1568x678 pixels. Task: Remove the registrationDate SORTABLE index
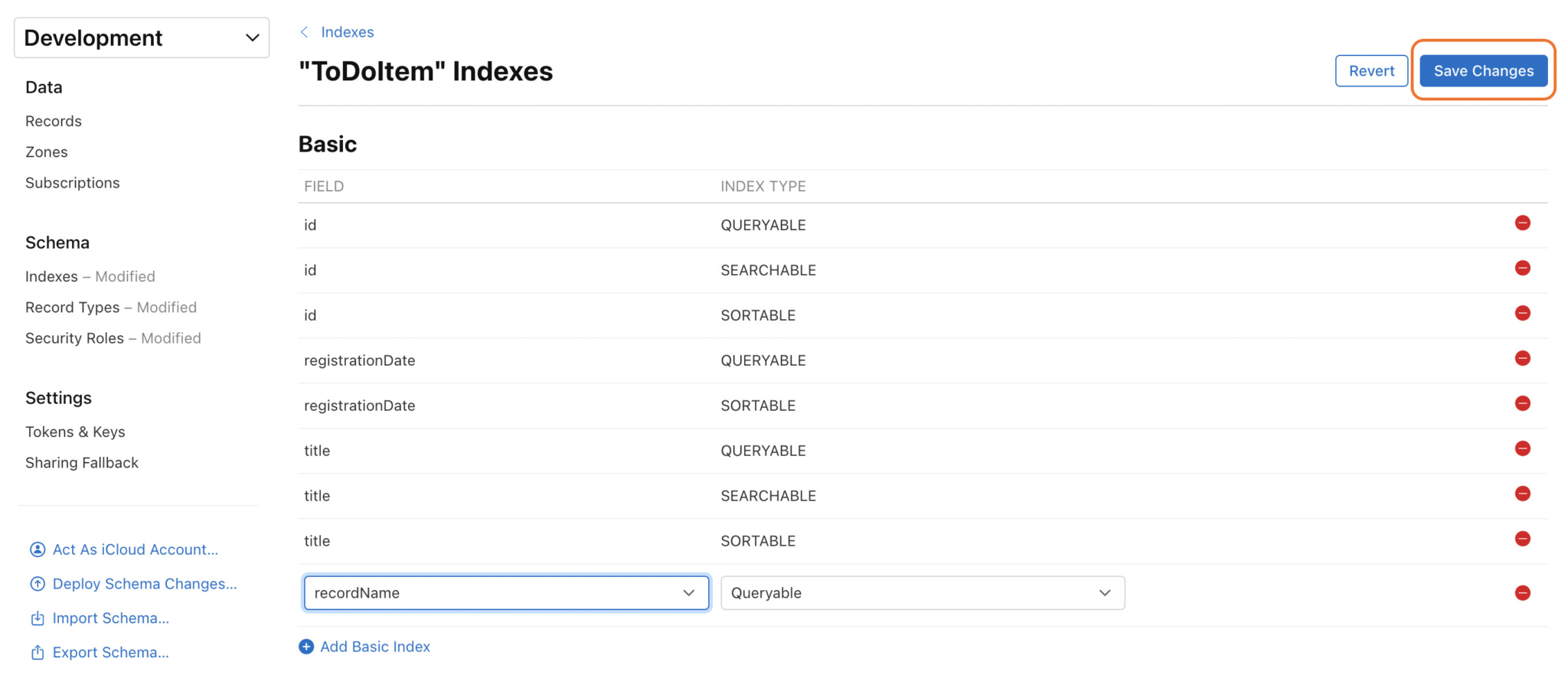1522,404
